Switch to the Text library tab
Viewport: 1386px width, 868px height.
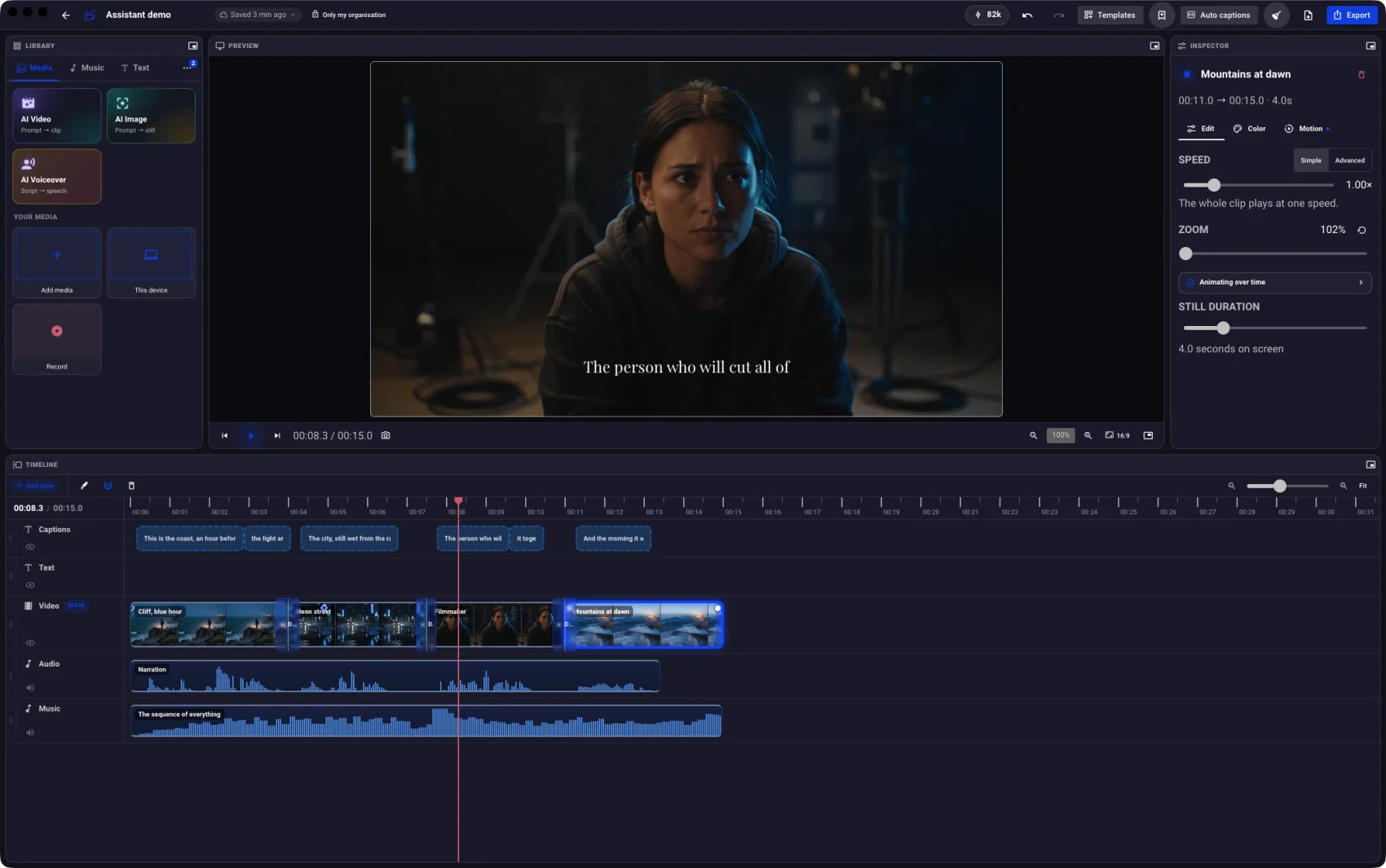point(135,68)
